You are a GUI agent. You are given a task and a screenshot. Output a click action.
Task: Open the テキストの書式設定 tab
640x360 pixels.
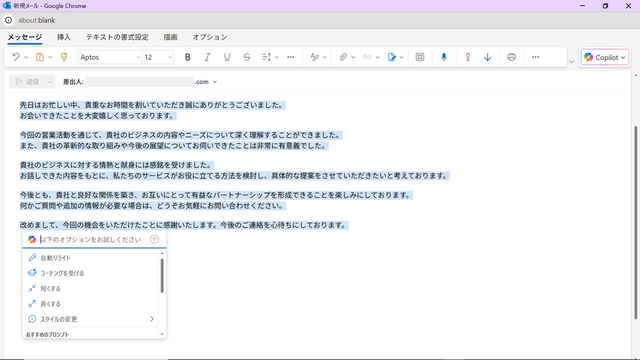point(117,37)
